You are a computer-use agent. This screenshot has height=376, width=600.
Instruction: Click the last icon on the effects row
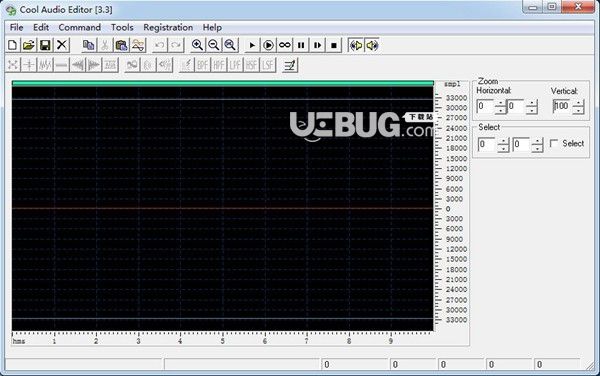coord(290,65)
